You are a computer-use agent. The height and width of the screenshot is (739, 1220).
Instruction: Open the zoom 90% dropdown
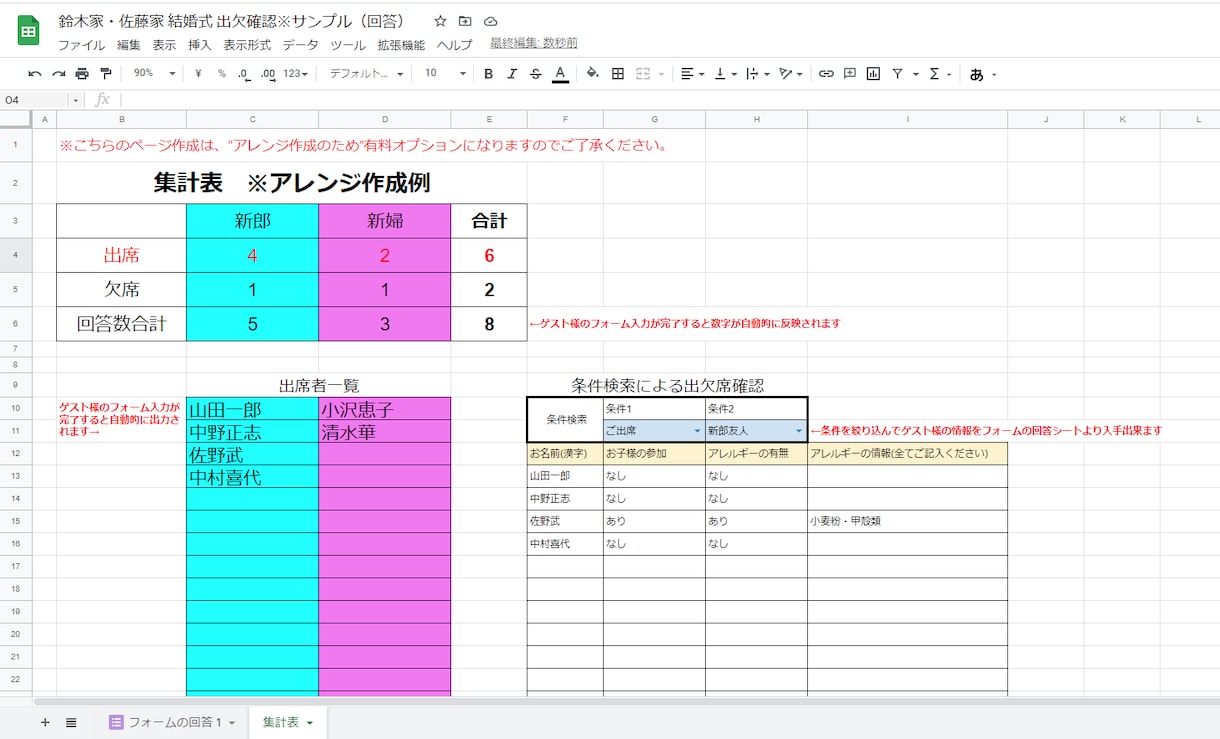pos(154,74)
